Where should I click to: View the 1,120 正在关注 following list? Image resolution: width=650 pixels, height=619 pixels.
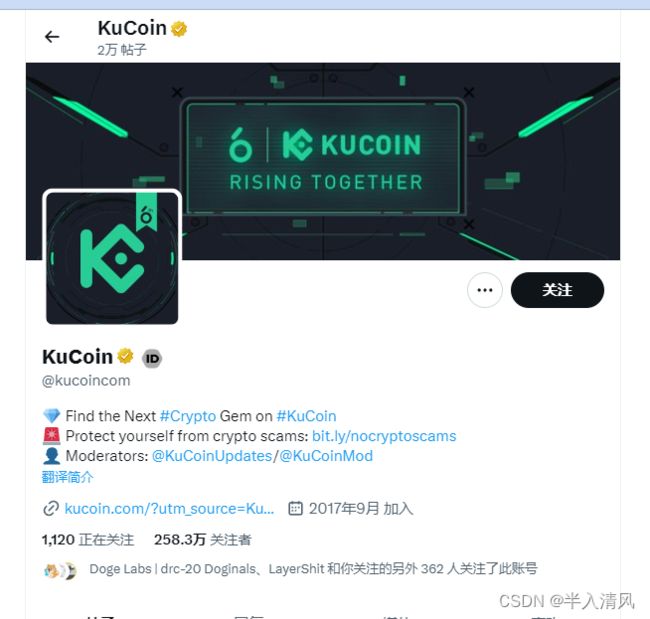[x=88, y=539]
